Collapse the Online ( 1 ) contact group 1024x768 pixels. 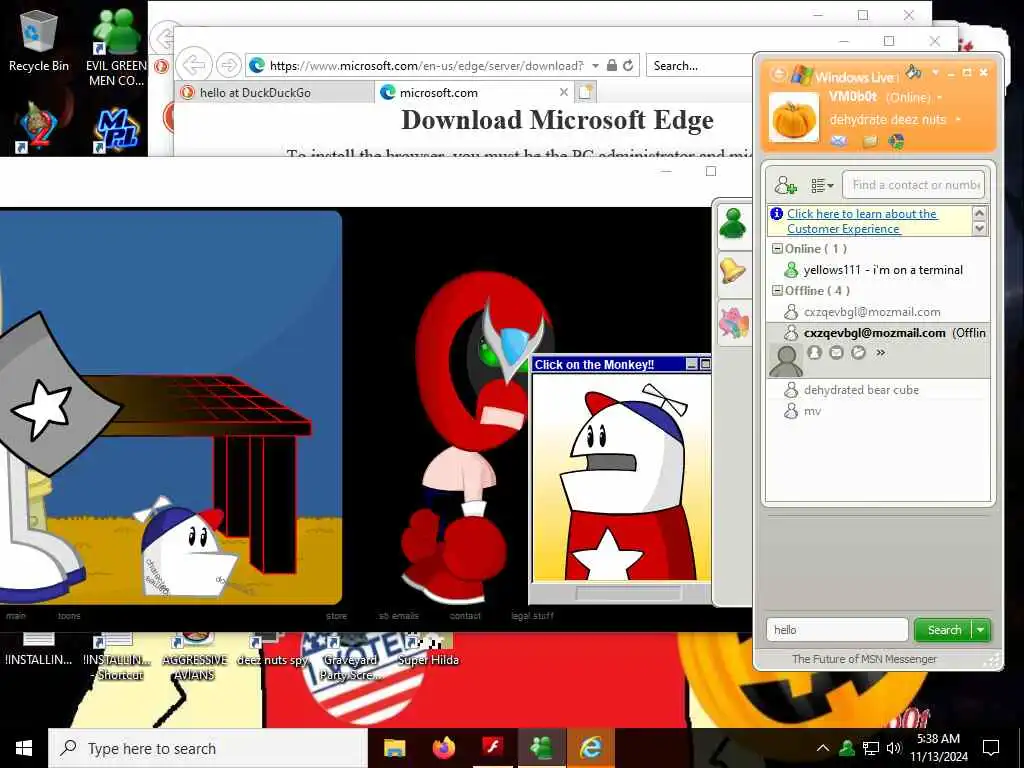777,249
